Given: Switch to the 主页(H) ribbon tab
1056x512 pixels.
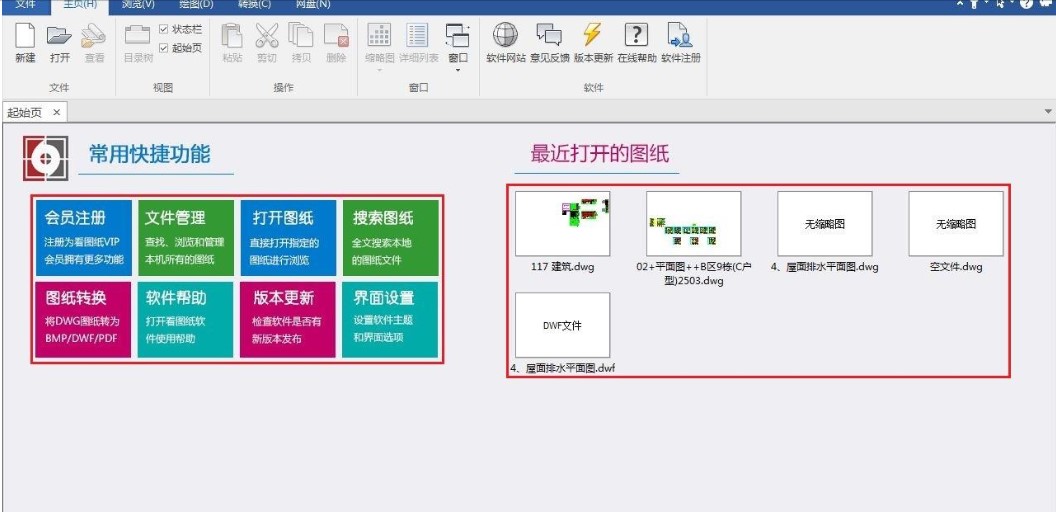Looking at the screenshot, I should (79, 5).
